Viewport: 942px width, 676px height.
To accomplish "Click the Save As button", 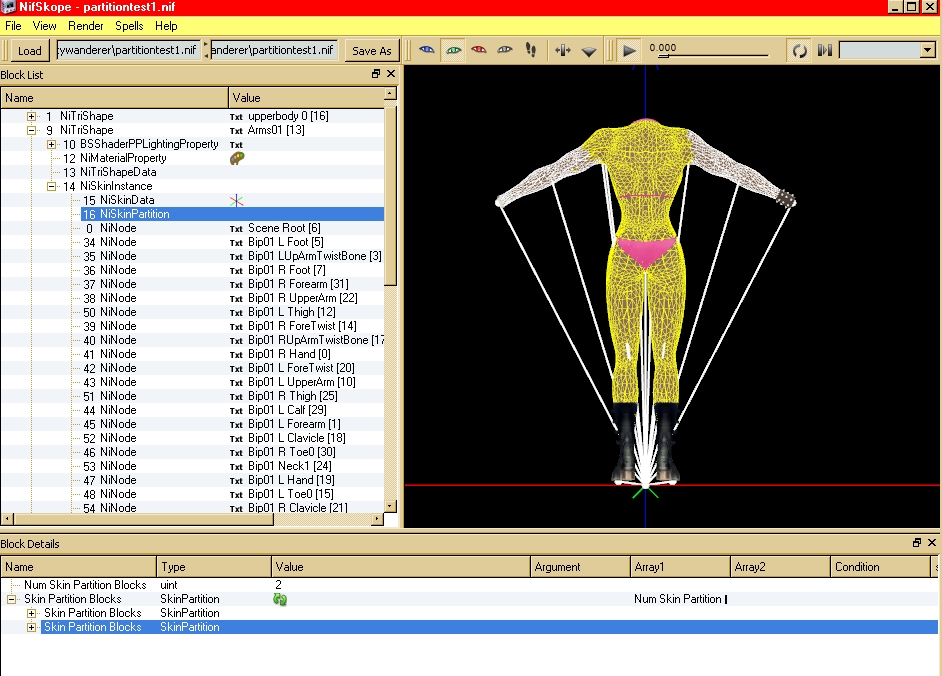I will pyautogui.click(x=371, y=51).
